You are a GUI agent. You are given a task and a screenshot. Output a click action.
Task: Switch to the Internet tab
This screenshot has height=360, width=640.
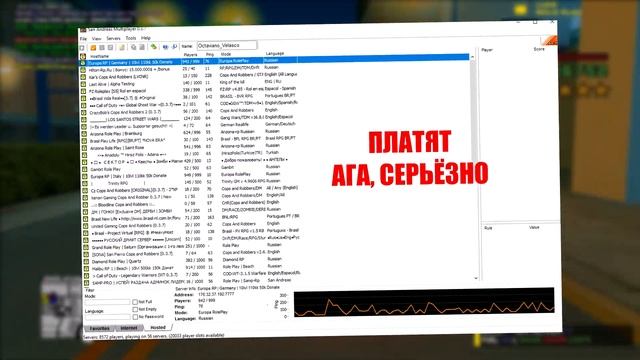129,328
